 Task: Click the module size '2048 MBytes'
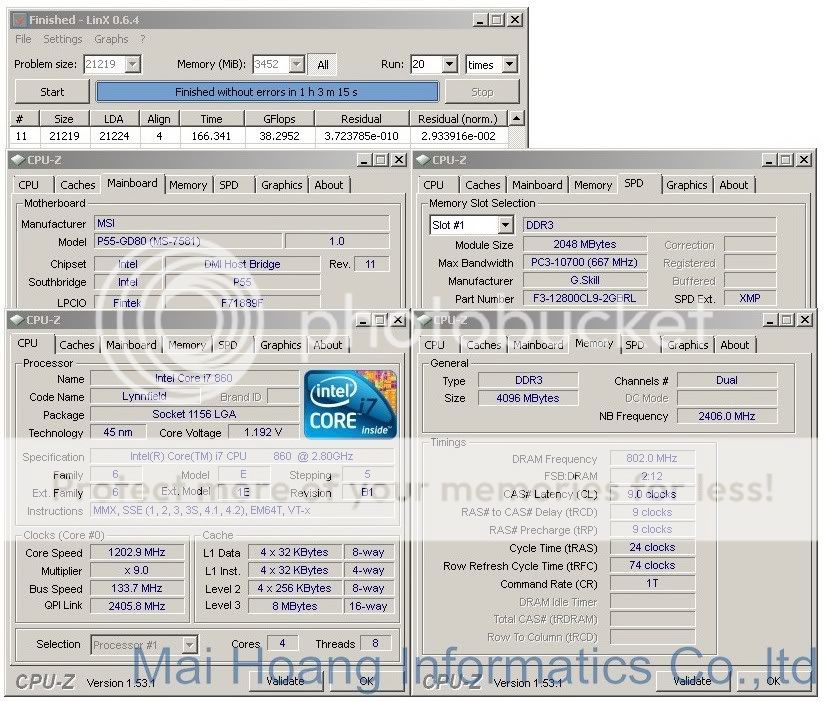click(x=585, y=244)
